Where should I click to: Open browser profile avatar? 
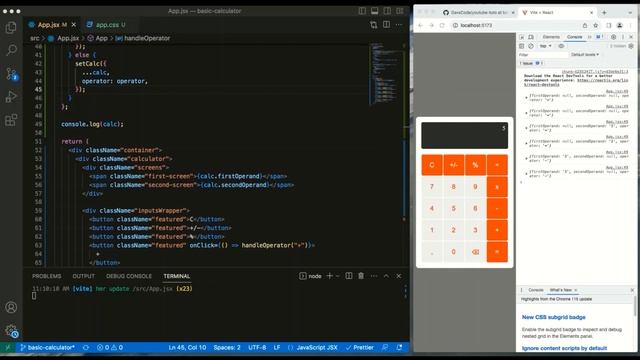620,25
